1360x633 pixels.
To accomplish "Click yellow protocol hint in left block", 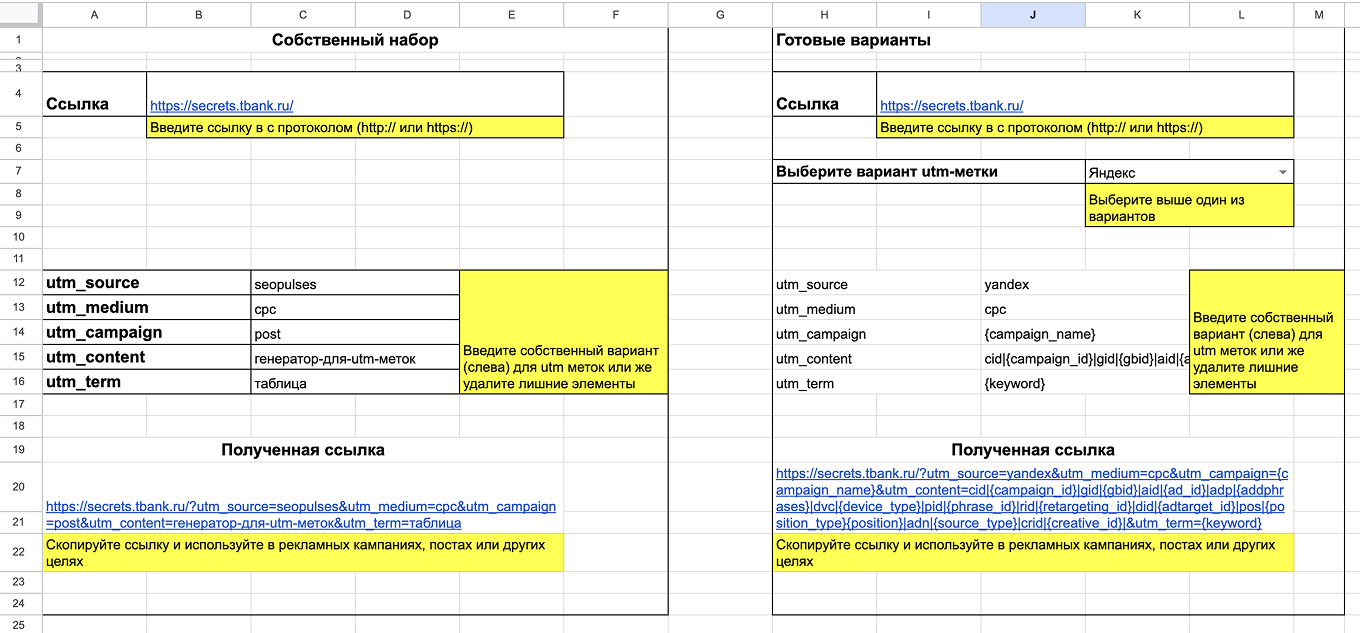I will pyautogui.click(x=355, y=127).
